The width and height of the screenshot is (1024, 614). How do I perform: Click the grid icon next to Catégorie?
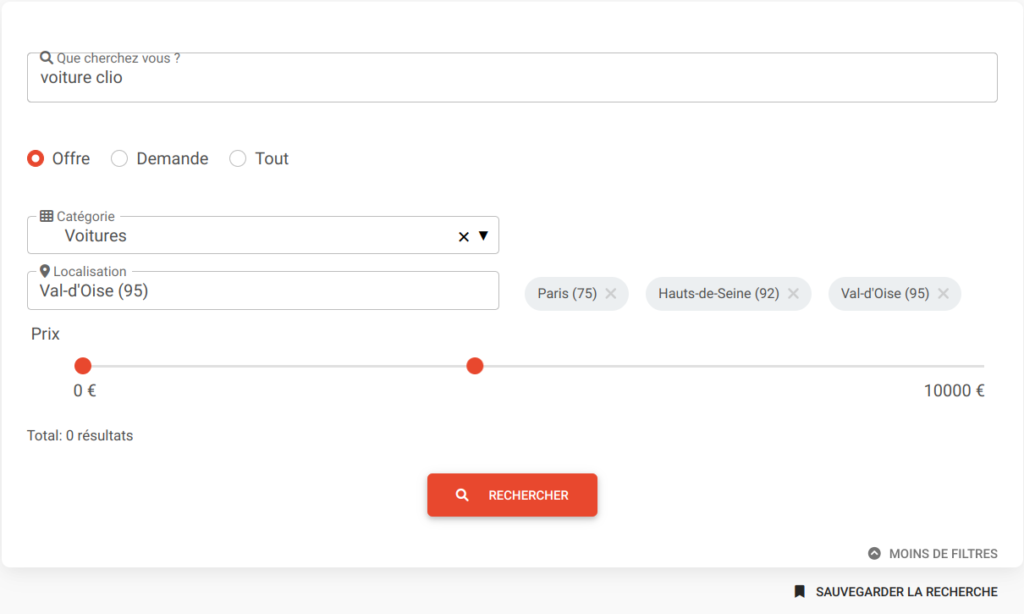pos(46,216)
